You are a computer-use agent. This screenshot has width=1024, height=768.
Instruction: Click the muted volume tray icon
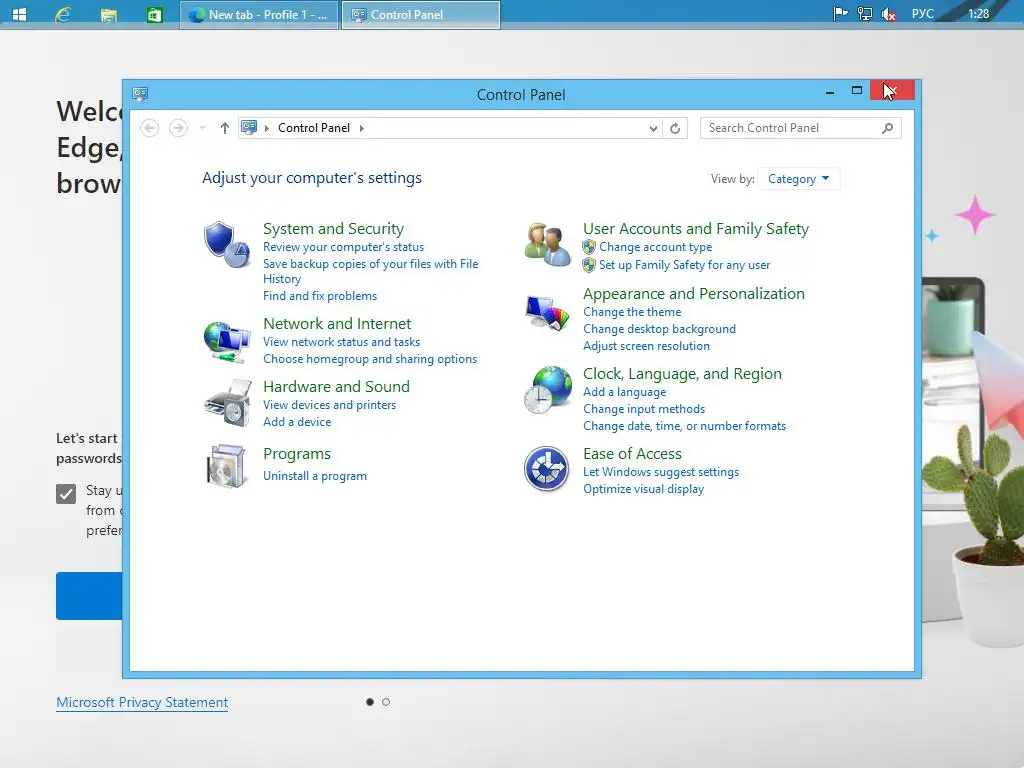(x=888, y=14)
